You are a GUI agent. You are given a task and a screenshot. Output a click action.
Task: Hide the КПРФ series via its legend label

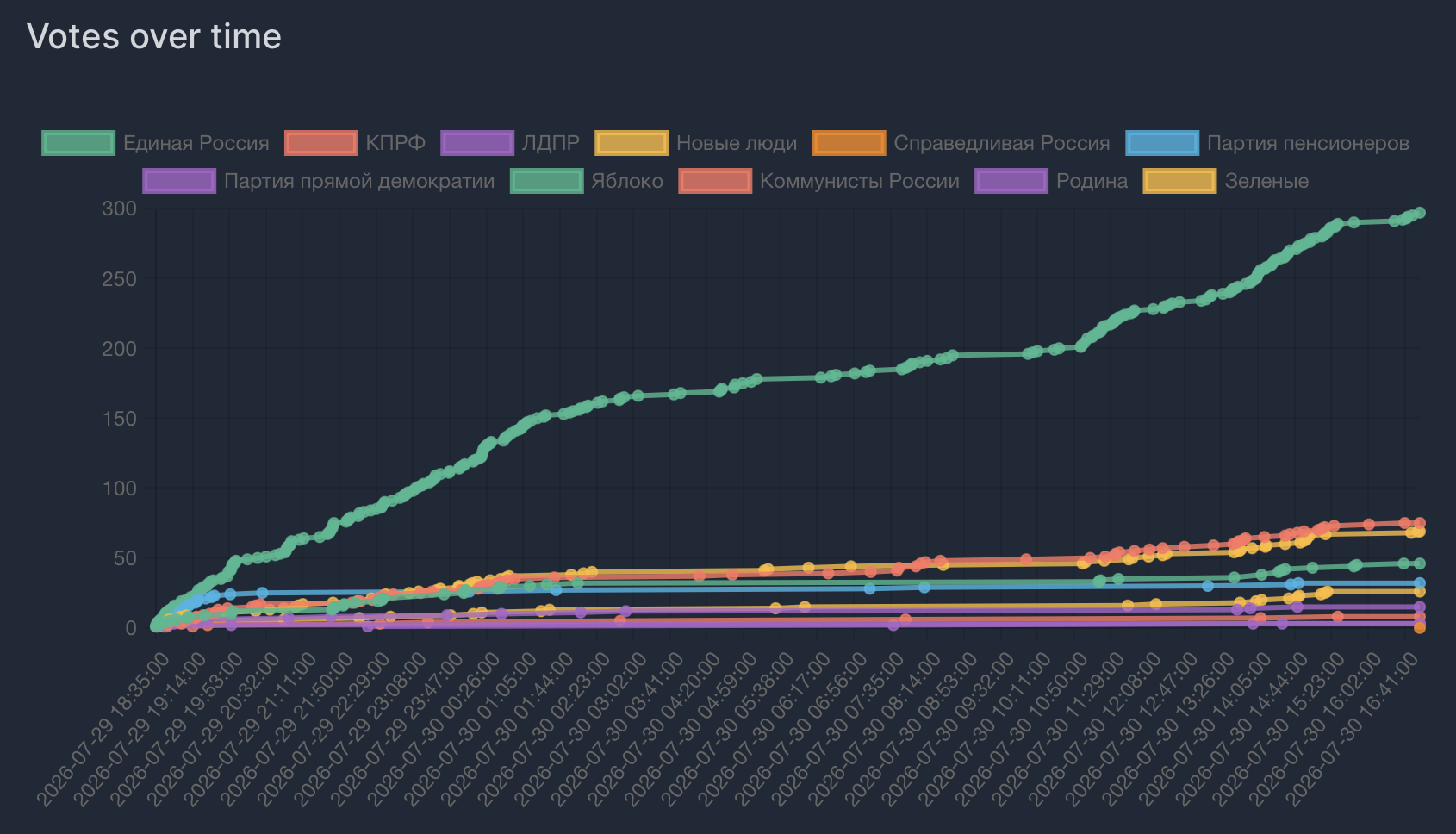(x=395, y=143)
